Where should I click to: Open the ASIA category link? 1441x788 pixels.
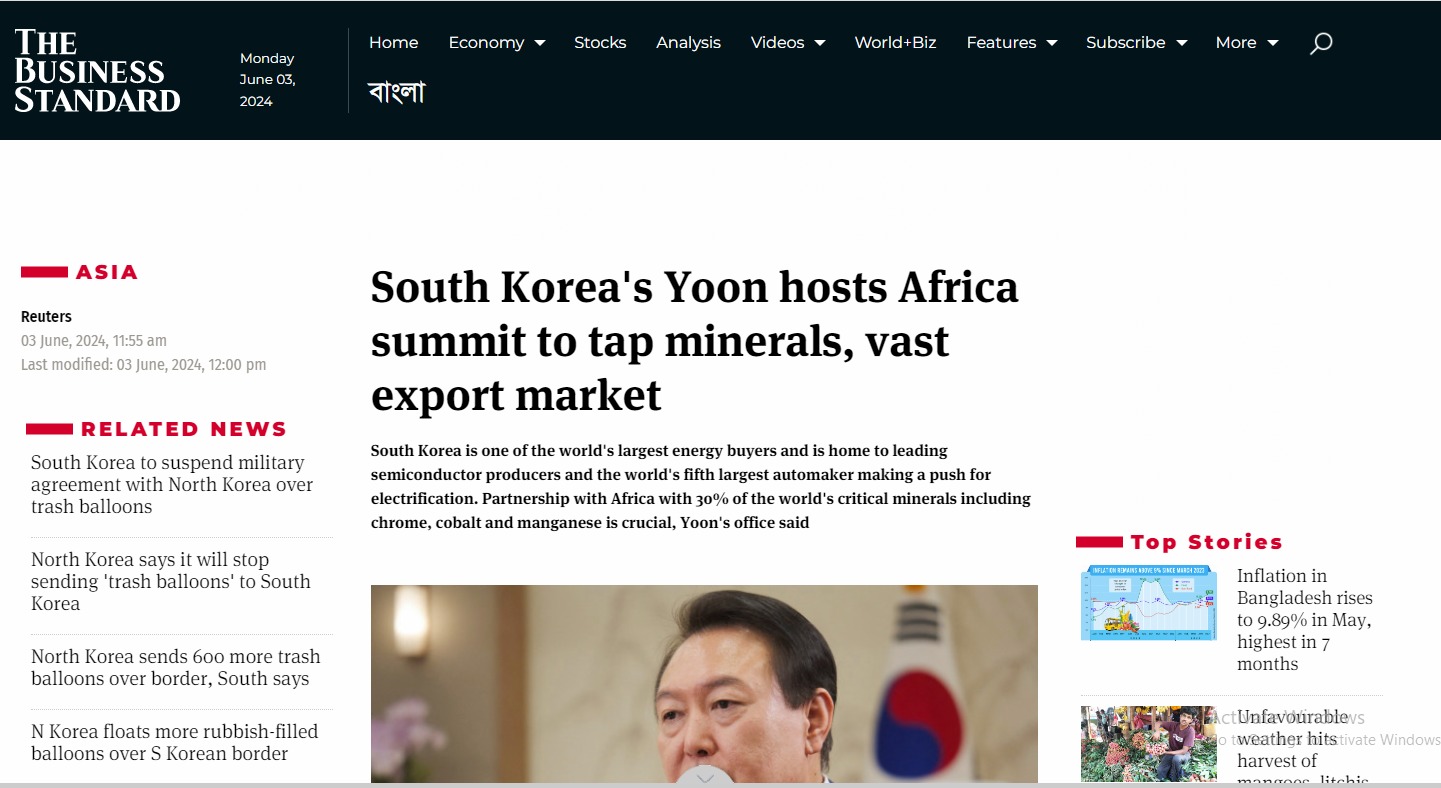tap(107, 272)
